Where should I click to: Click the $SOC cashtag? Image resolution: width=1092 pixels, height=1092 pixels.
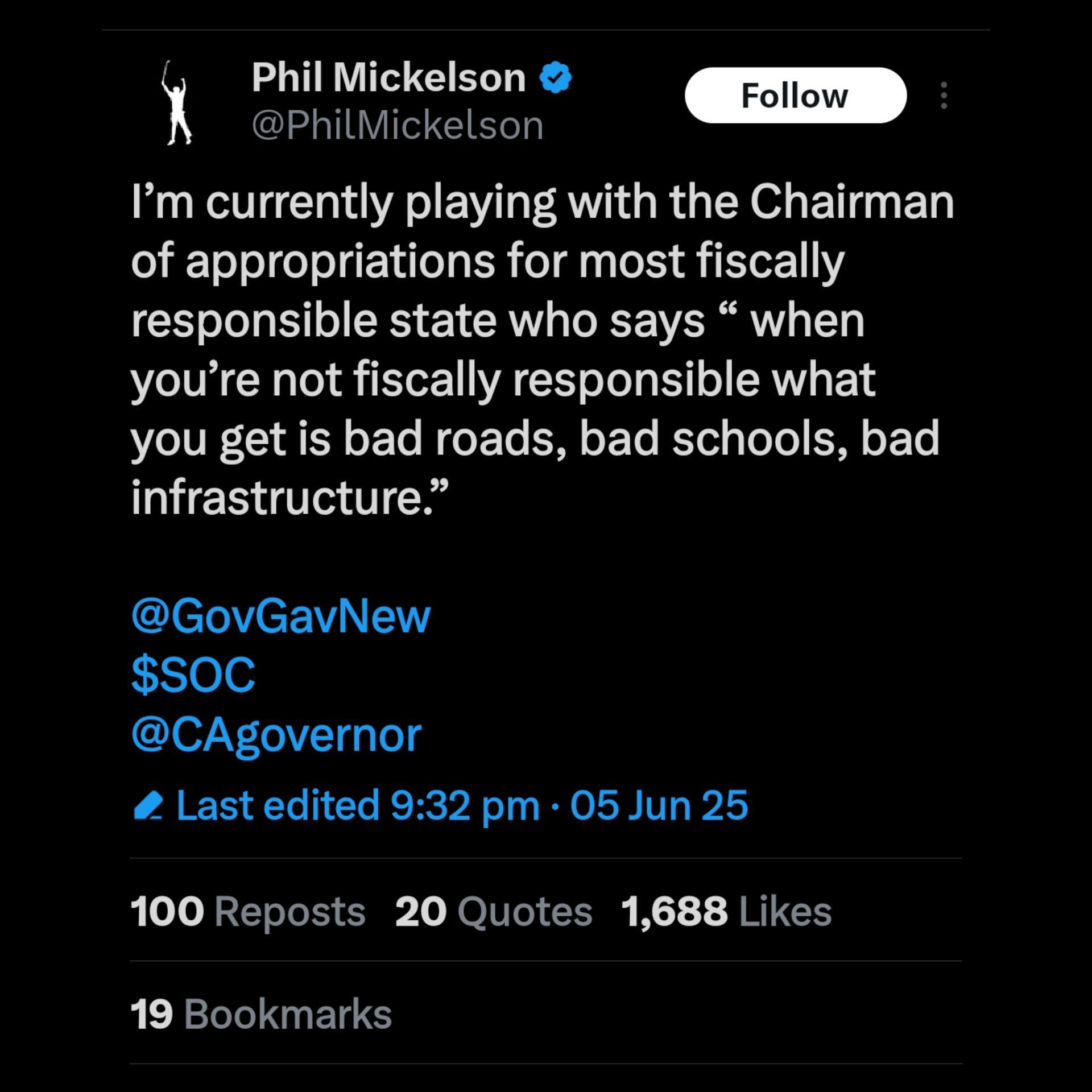click(x=193, y=676)
